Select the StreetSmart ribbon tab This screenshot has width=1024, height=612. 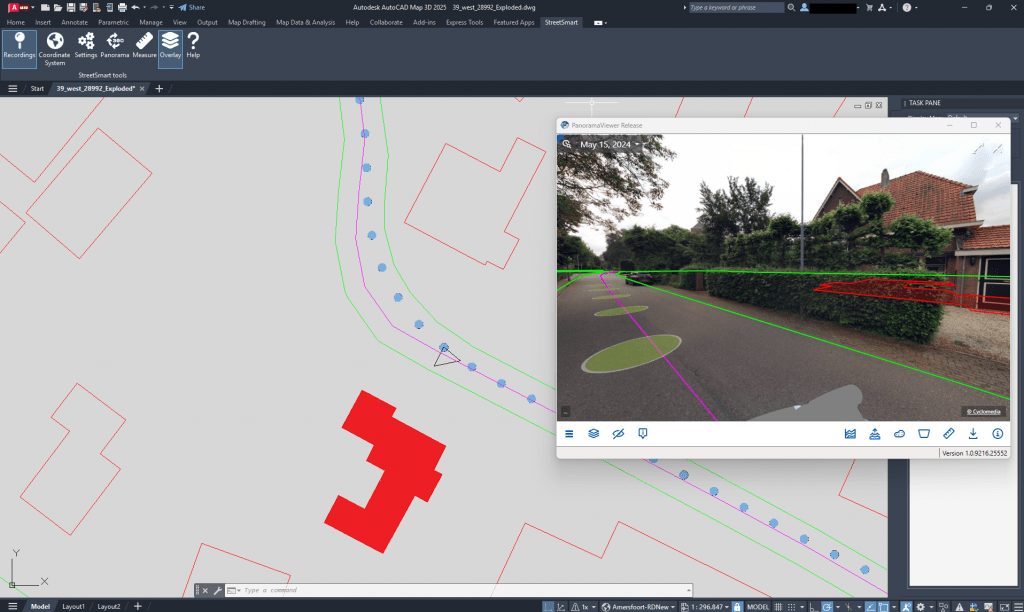coord(561,22)
